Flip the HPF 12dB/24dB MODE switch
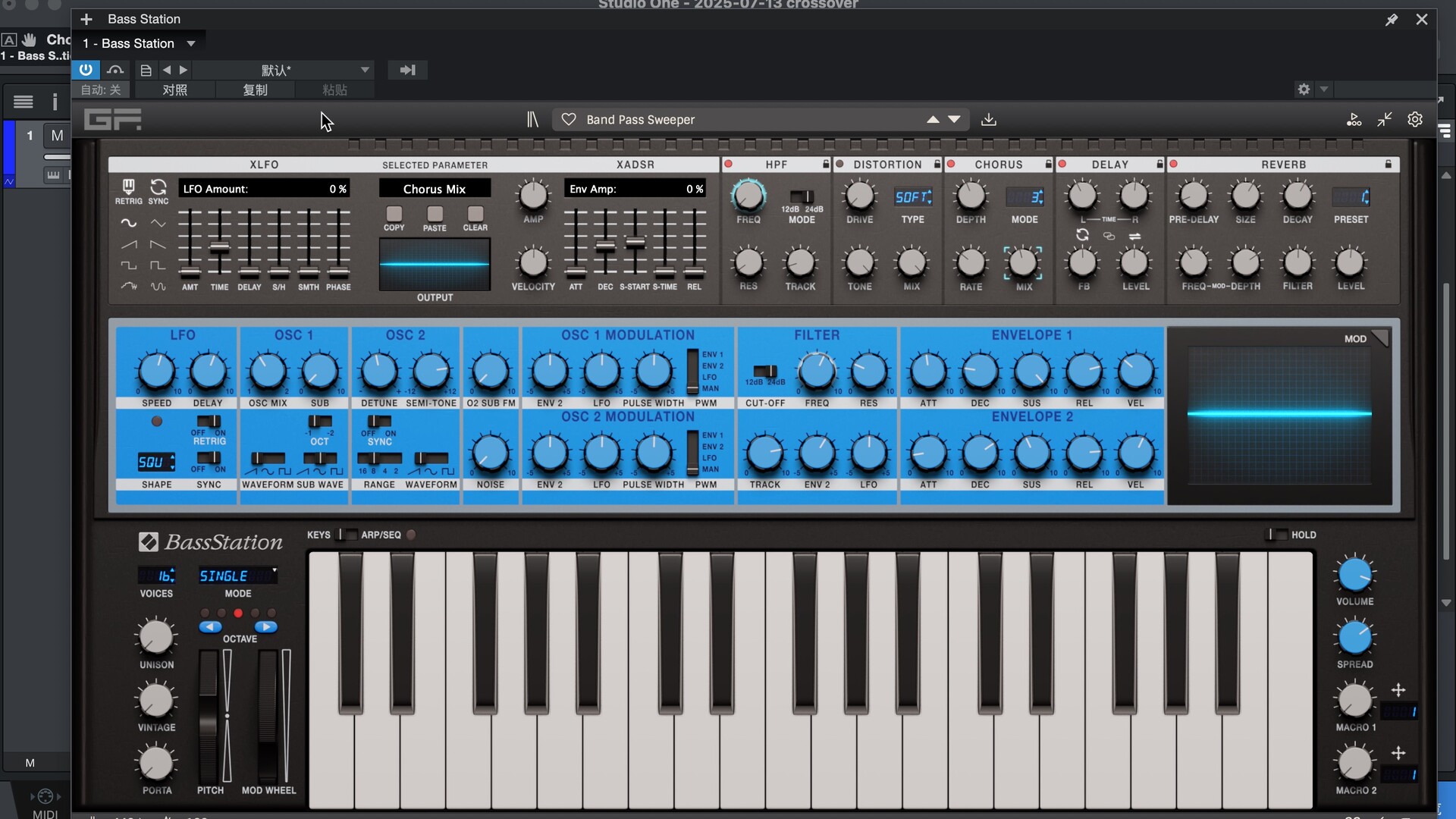Image resolution: width=1456 pixels, height=819 pixels. (x=802, y=196)
